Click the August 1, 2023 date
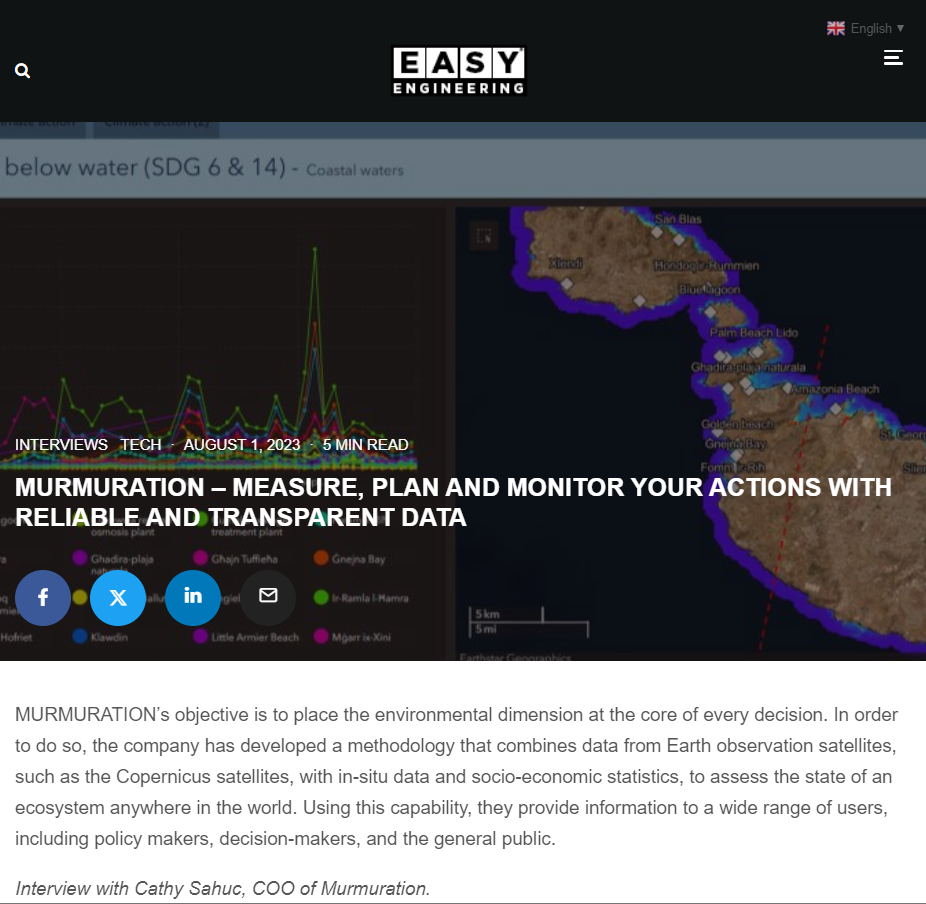926x904 pixels. pyautogui.click(x=242, y=445)
